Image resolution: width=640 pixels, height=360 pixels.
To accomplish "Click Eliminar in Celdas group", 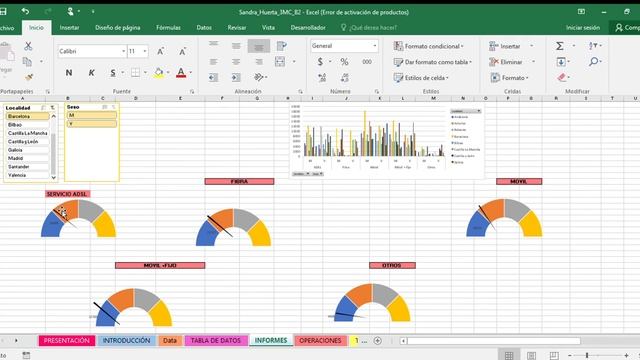I will [506, 62].
